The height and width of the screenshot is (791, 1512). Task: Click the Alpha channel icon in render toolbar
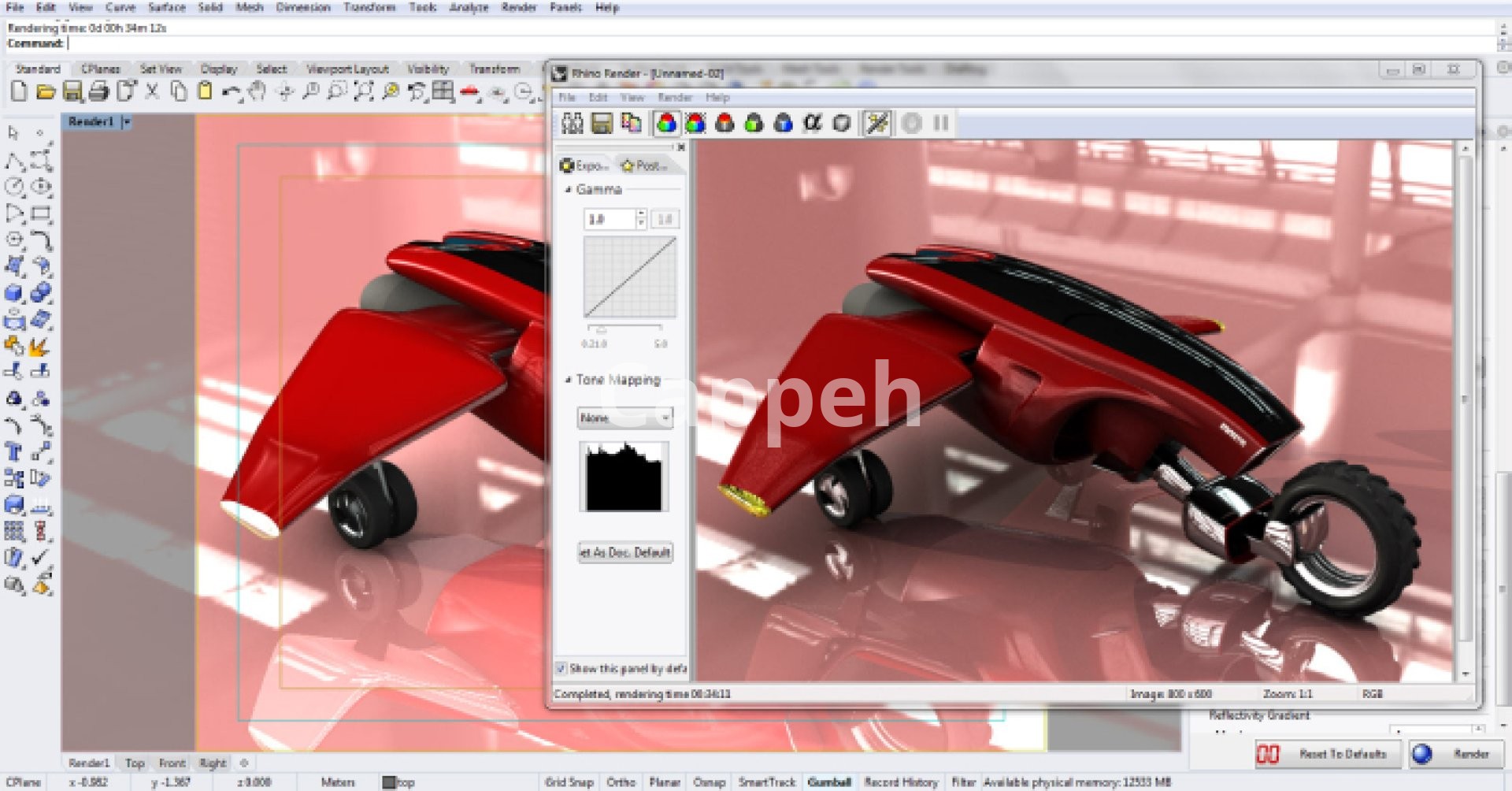point(812,123)
